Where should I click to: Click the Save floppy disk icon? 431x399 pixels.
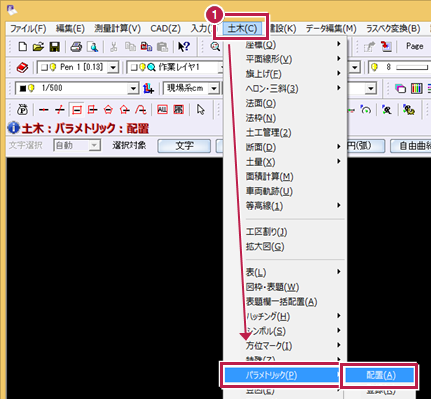pos(54,47)
